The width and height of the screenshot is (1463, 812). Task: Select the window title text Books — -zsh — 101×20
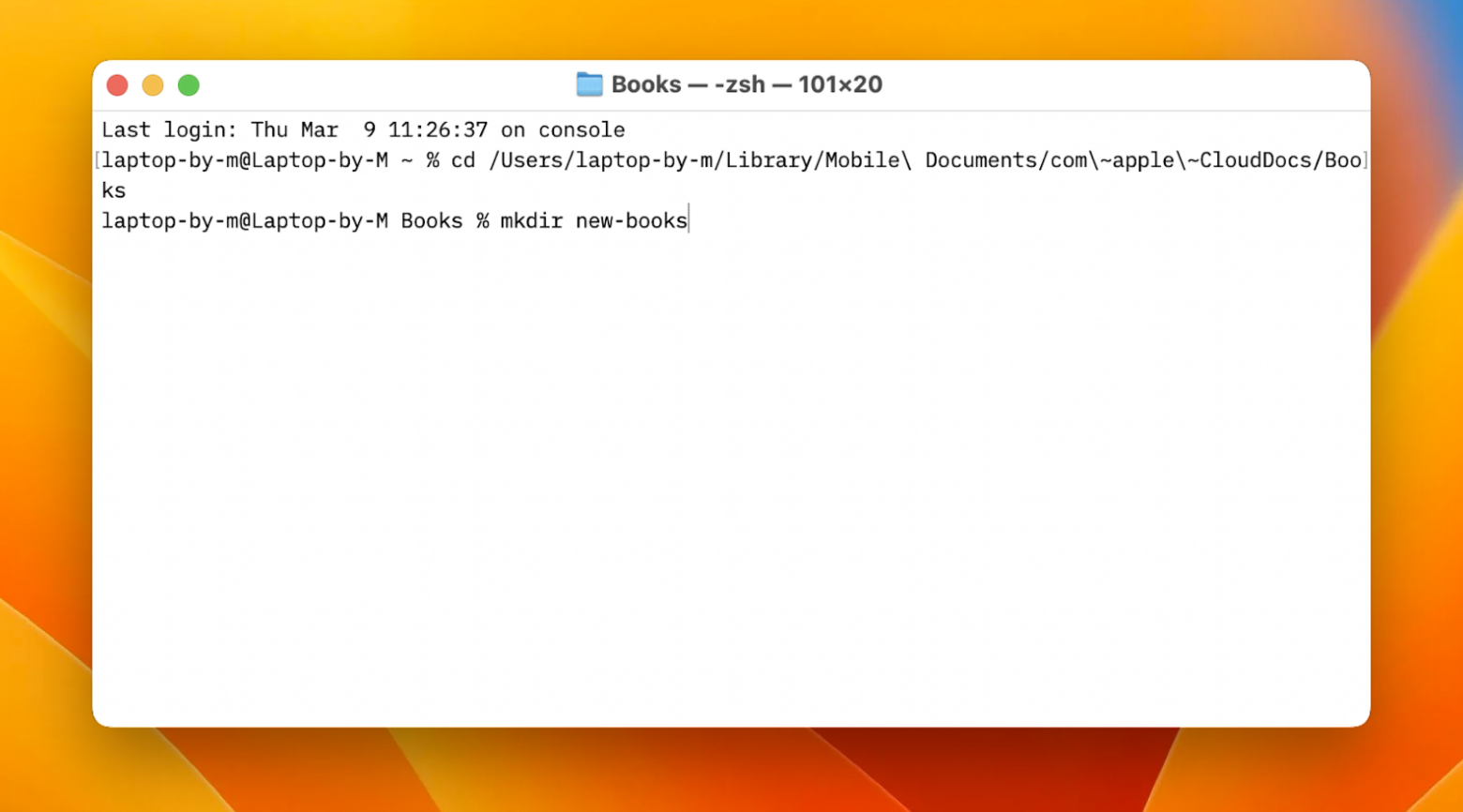(x=746, y=84)
